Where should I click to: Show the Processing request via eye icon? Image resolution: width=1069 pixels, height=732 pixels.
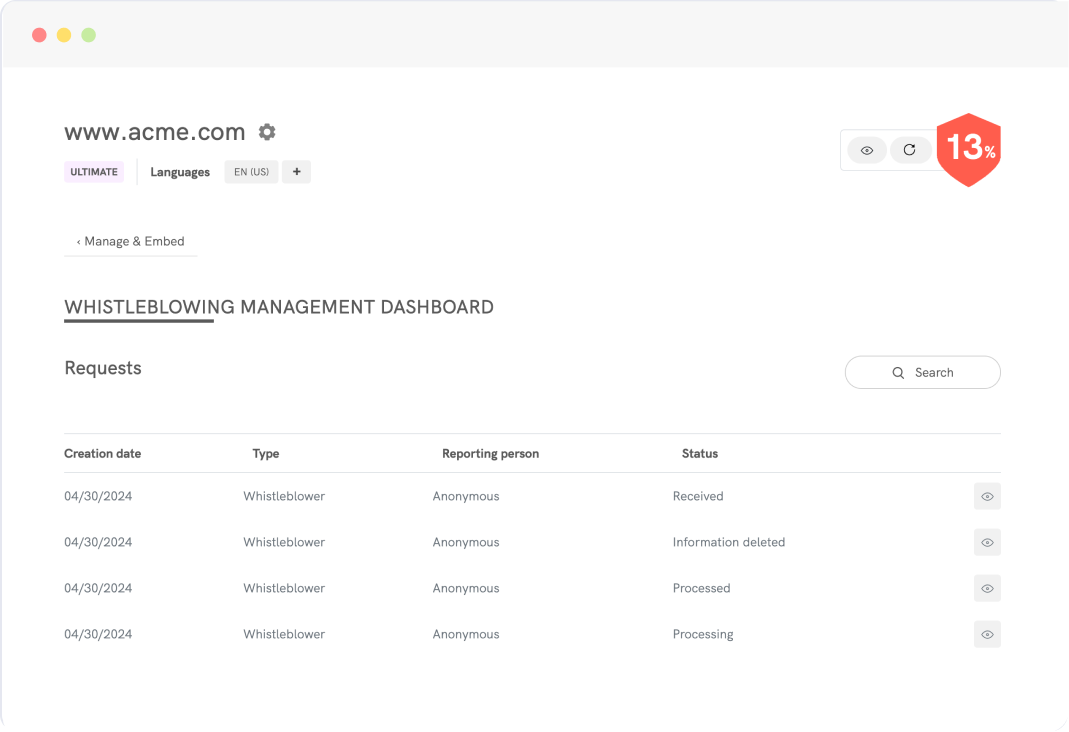click(x=986, y=634)
